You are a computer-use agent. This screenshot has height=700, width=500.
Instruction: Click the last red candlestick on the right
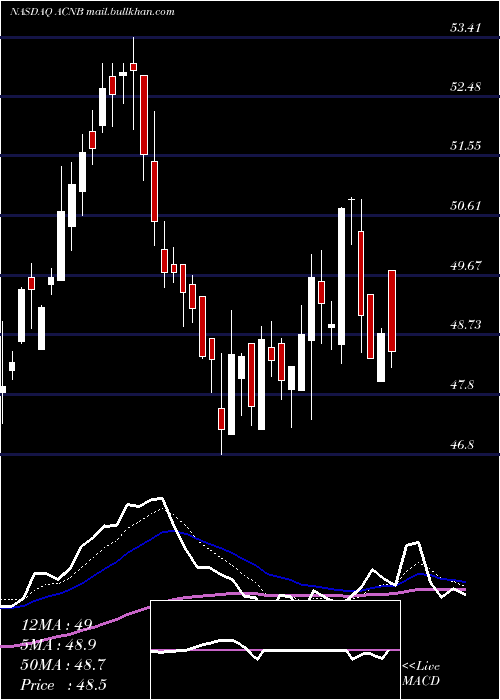tap(392, 311)
